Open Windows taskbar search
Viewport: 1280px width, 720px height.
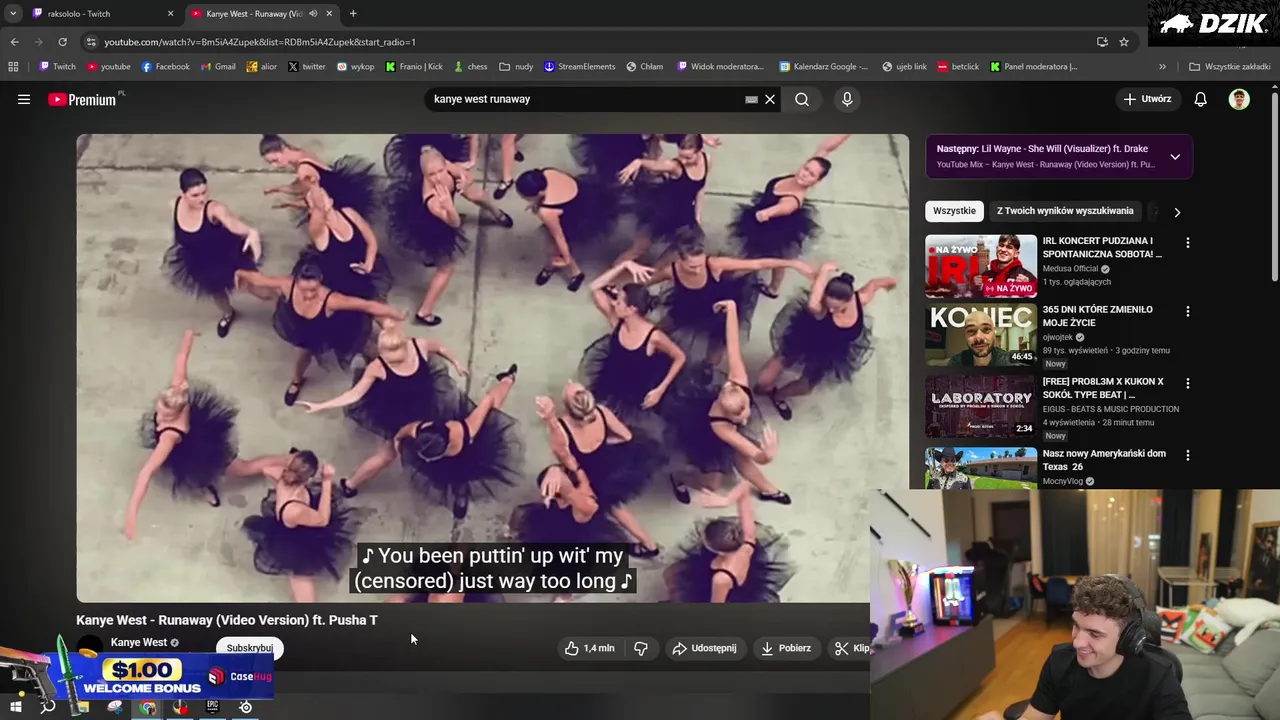(48, 707)
